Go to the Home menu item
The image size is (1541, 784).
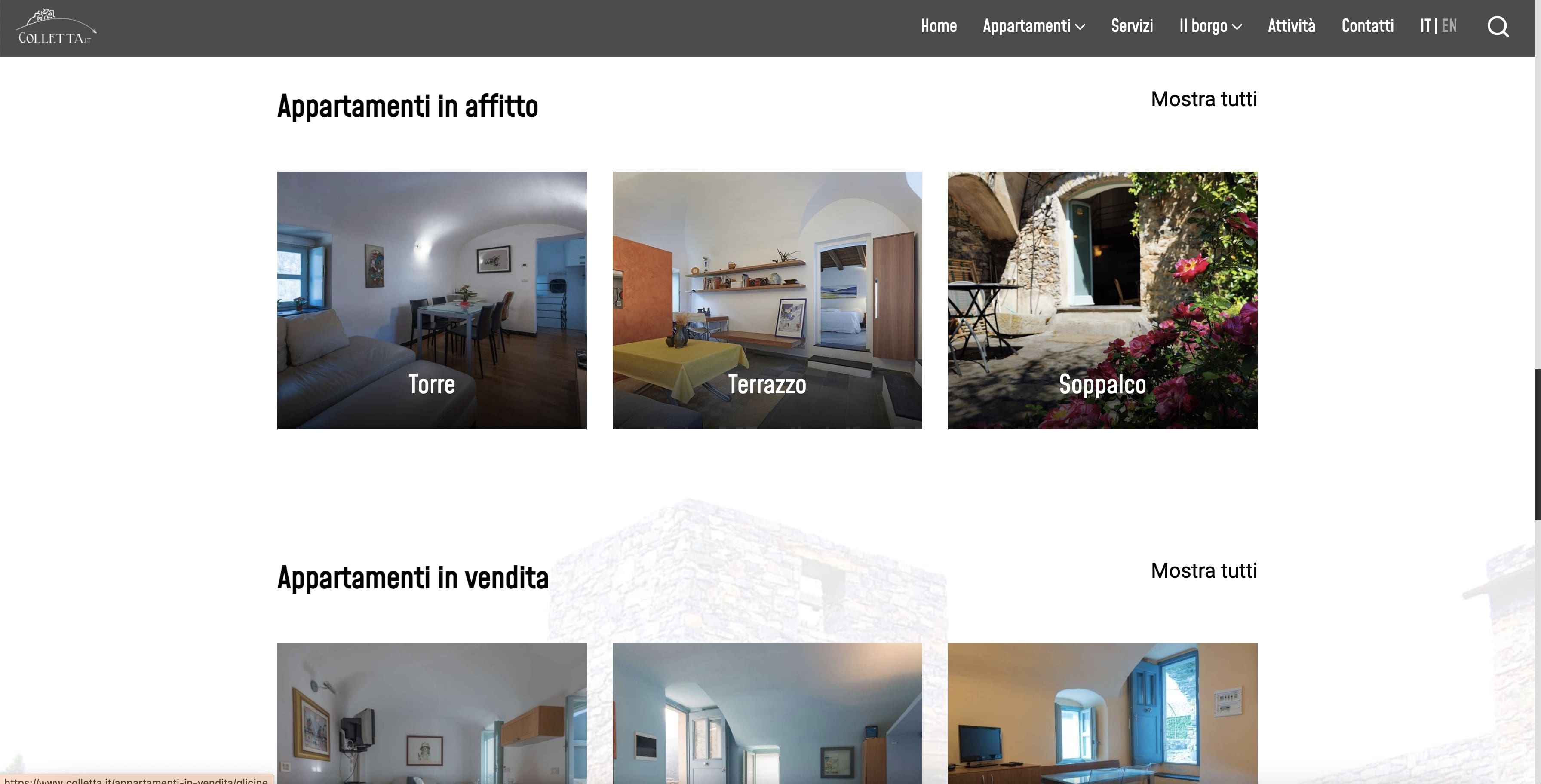coord(939,26)
